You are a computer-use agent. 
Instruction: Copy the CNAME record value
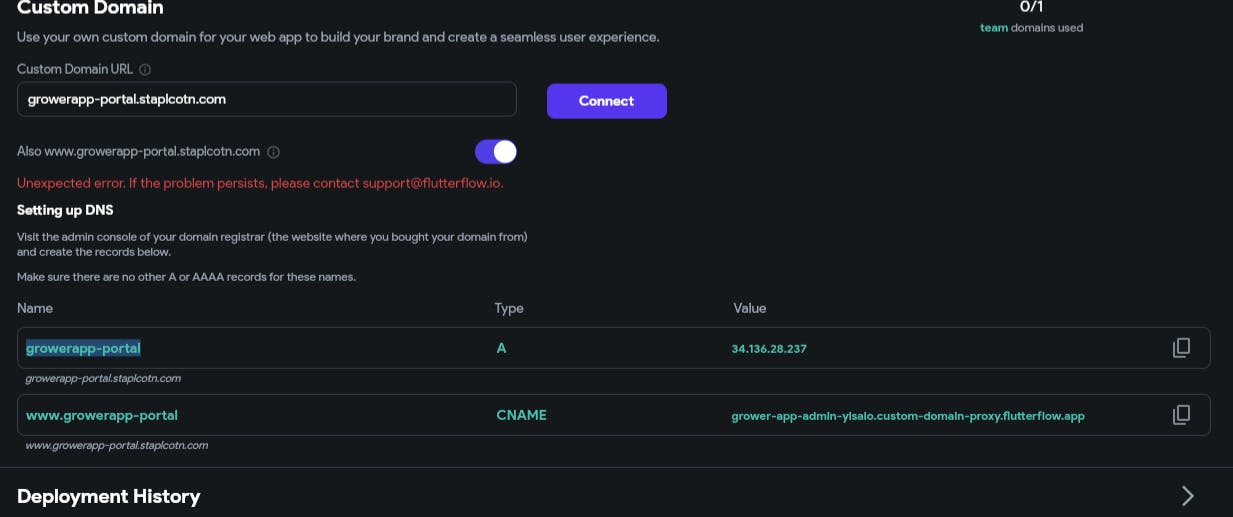[x=1181, y=415]
